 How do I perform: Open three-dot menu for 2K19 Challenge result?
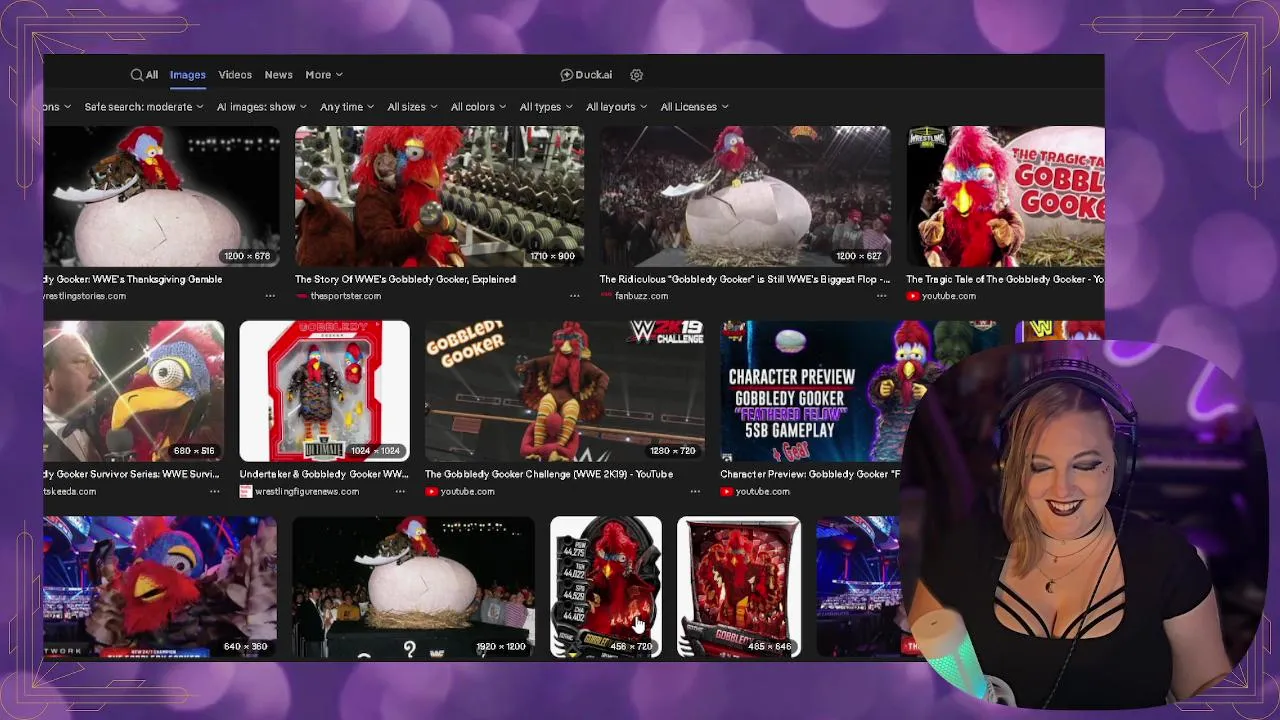click(x=695, y=492)
